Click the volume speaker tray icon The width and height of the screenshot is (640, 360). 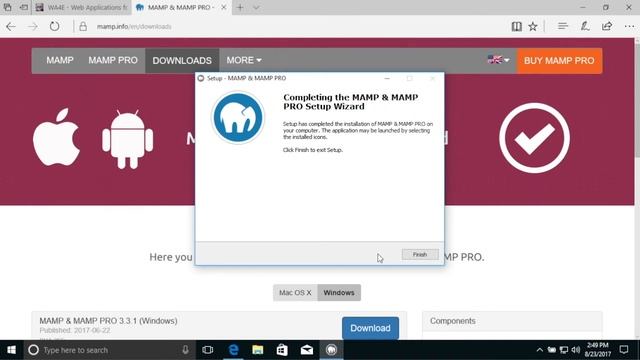(x=576, y=350)
